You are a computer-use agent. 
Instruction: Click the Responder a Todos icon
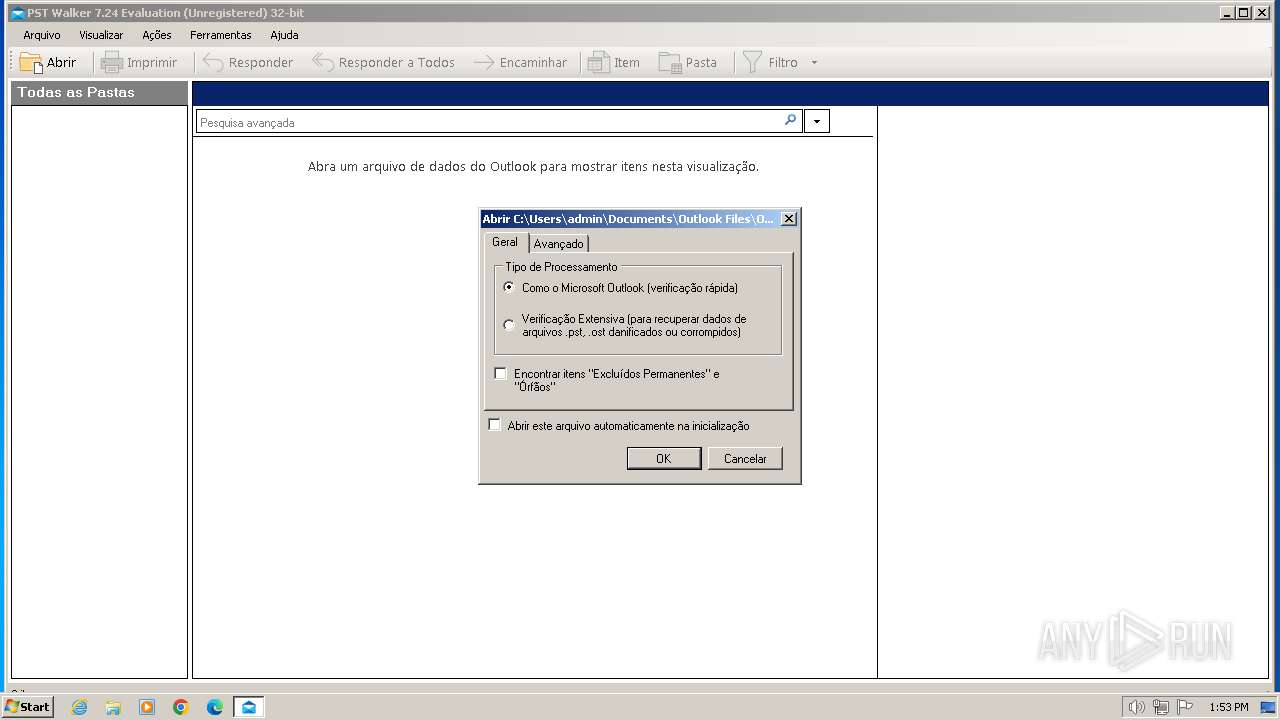(323, 62)
